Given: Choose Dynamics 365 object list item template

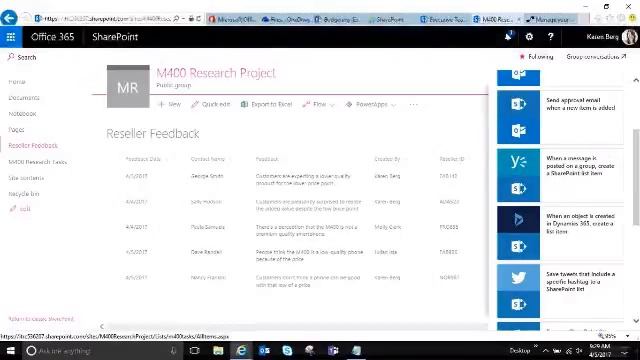Looking at the screenshot, I should point(560,233).
